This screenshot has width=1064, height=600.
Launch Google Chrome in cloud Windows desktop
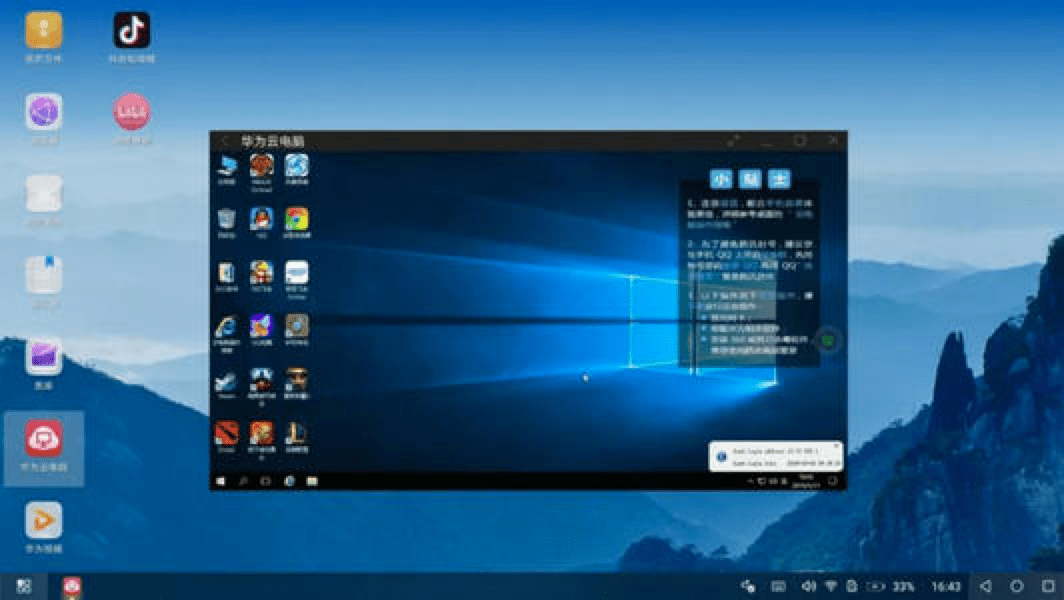tap(297, 219)
